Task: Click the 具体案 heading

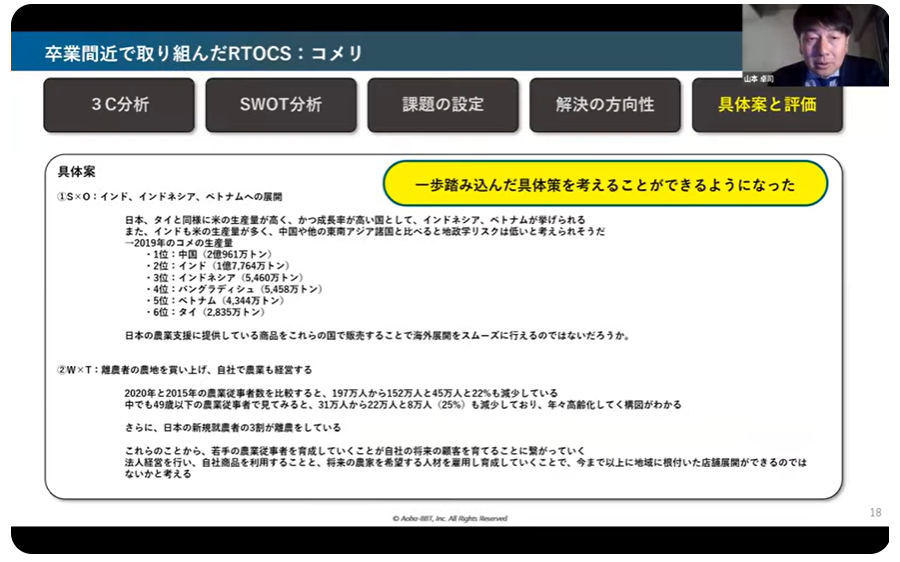Action: (x=76, y=172)
